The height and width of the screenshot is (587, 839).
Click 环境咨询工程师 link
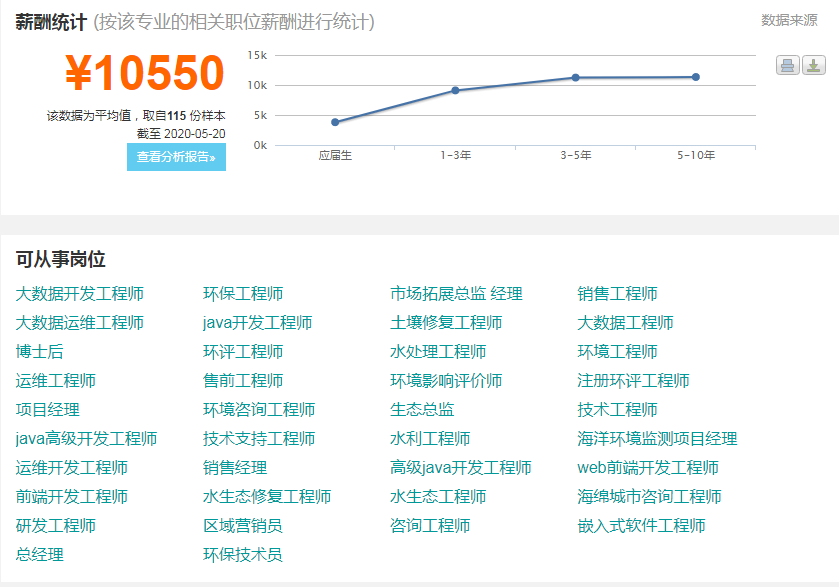pyautogui.click(x=259, y=410)
